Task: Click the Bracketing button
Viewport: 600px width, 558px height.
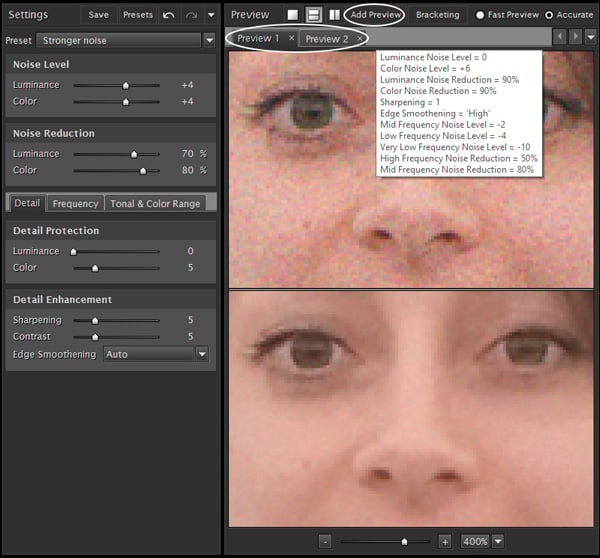Action: [437, 15]
